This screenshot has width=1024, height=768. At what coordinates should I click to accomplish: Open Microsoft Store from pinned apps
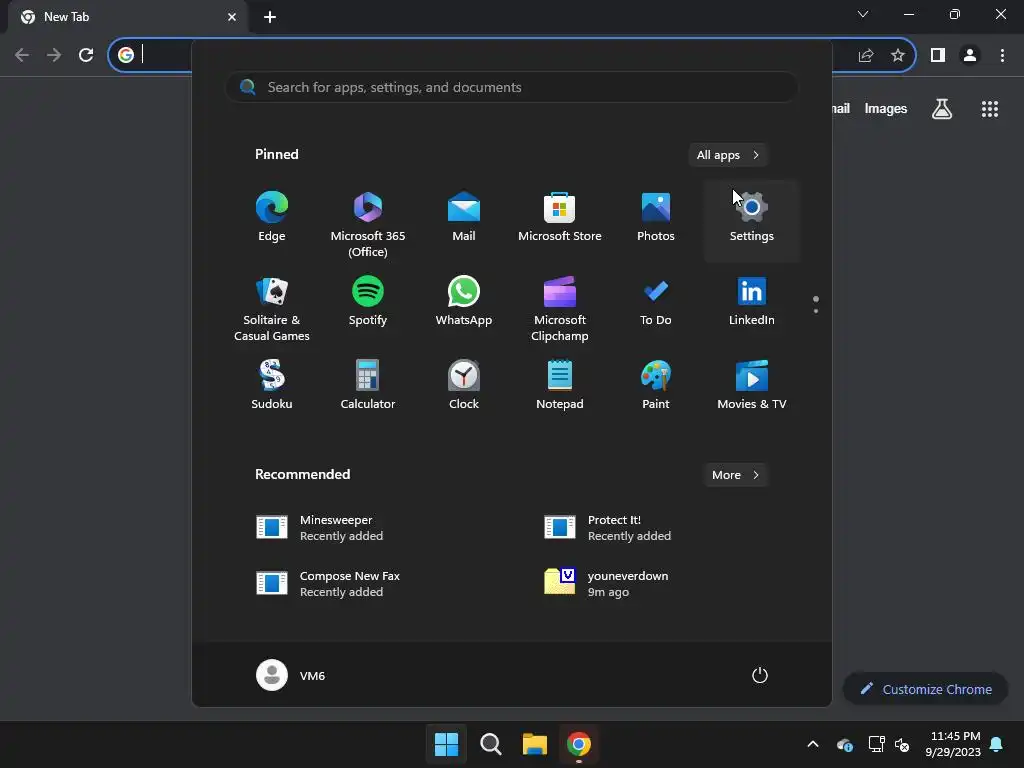click(560, 218)
